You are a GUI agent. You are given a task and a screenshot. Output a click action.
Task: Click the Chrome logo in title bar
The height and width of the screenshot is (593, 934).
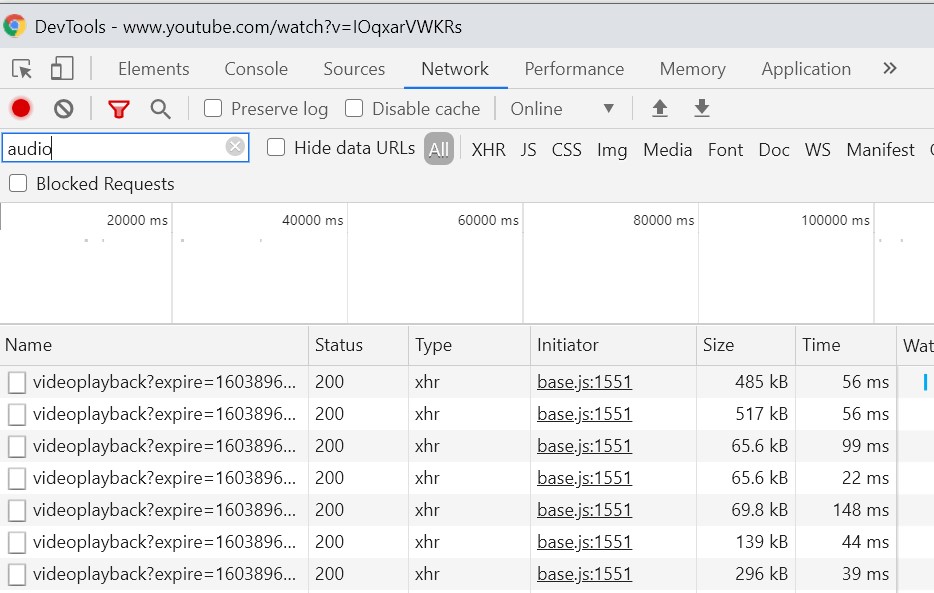[14, 26]
